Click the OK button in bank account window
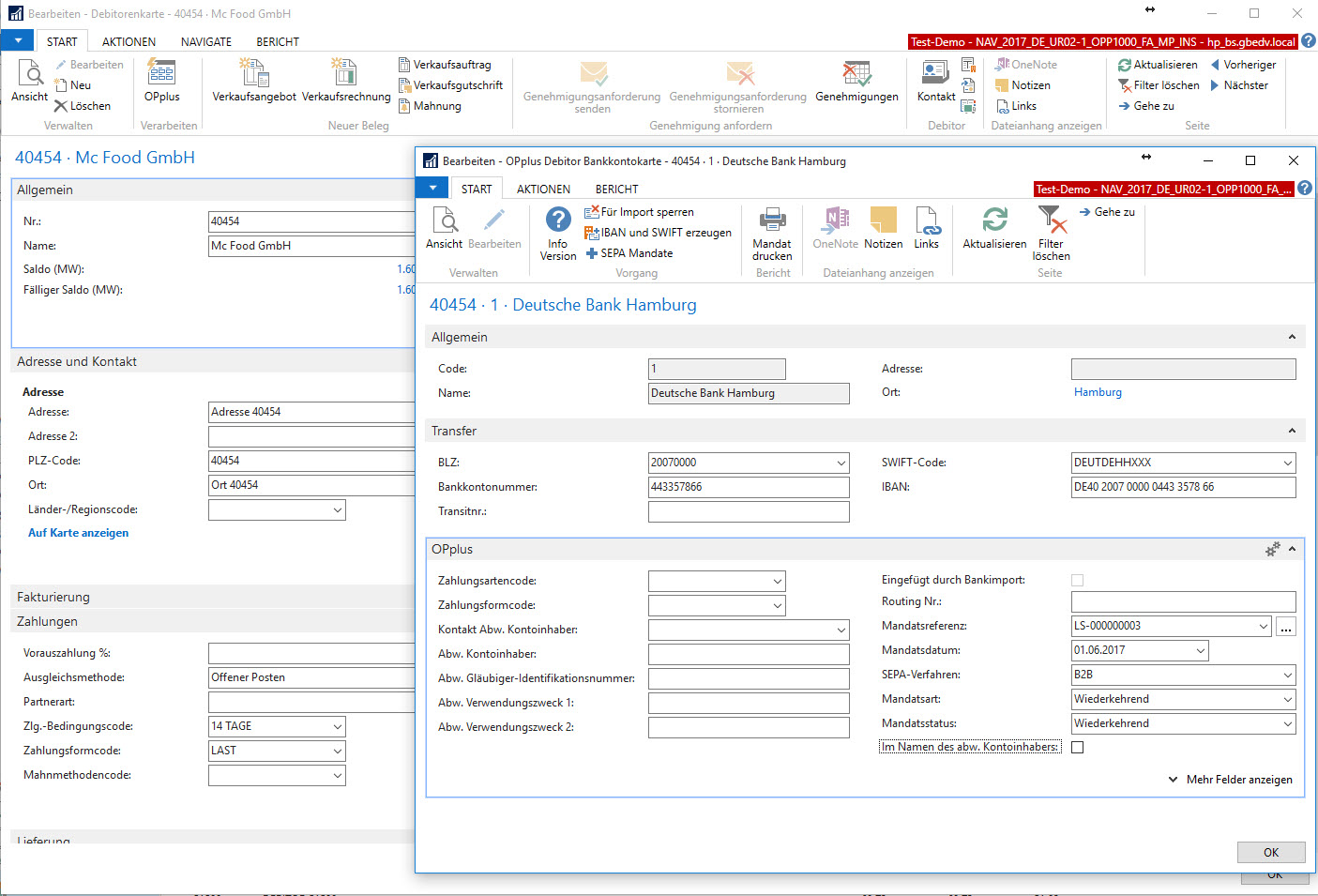This screenshot has height=896, width=1318. point(1271,852)
